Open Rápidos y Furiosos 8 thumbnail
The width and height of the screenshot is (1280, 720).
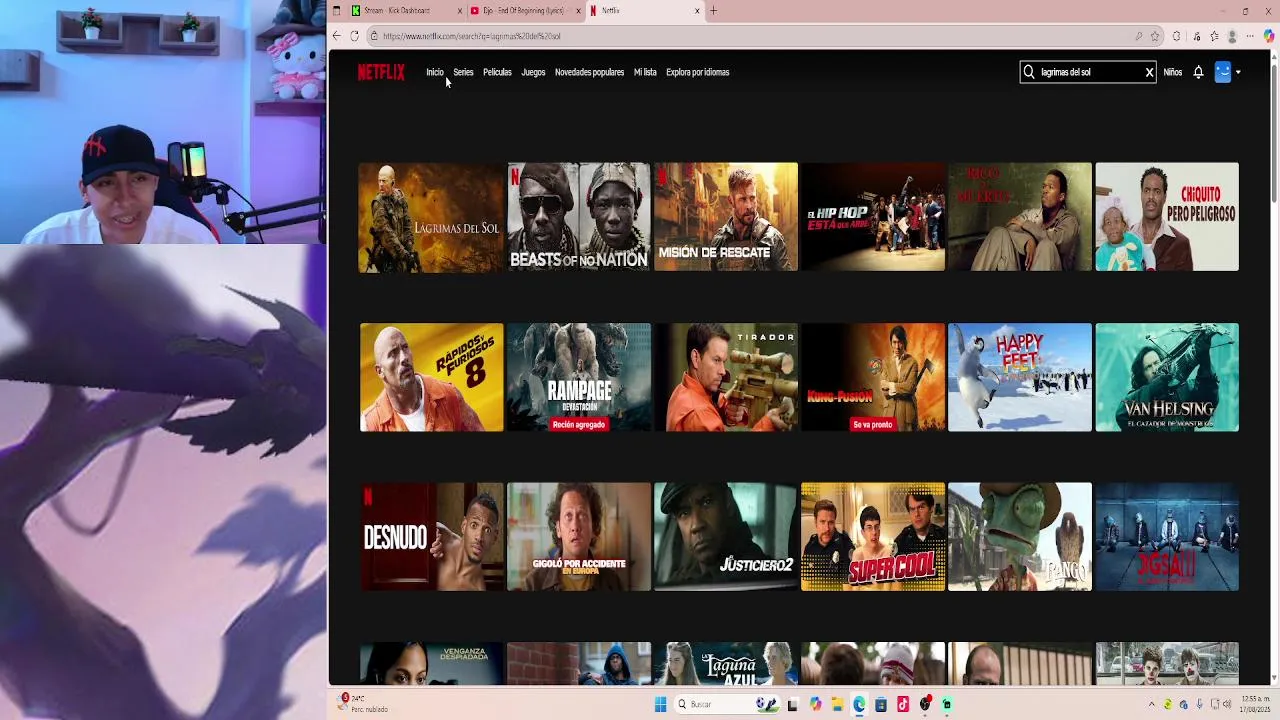(431, 377)
